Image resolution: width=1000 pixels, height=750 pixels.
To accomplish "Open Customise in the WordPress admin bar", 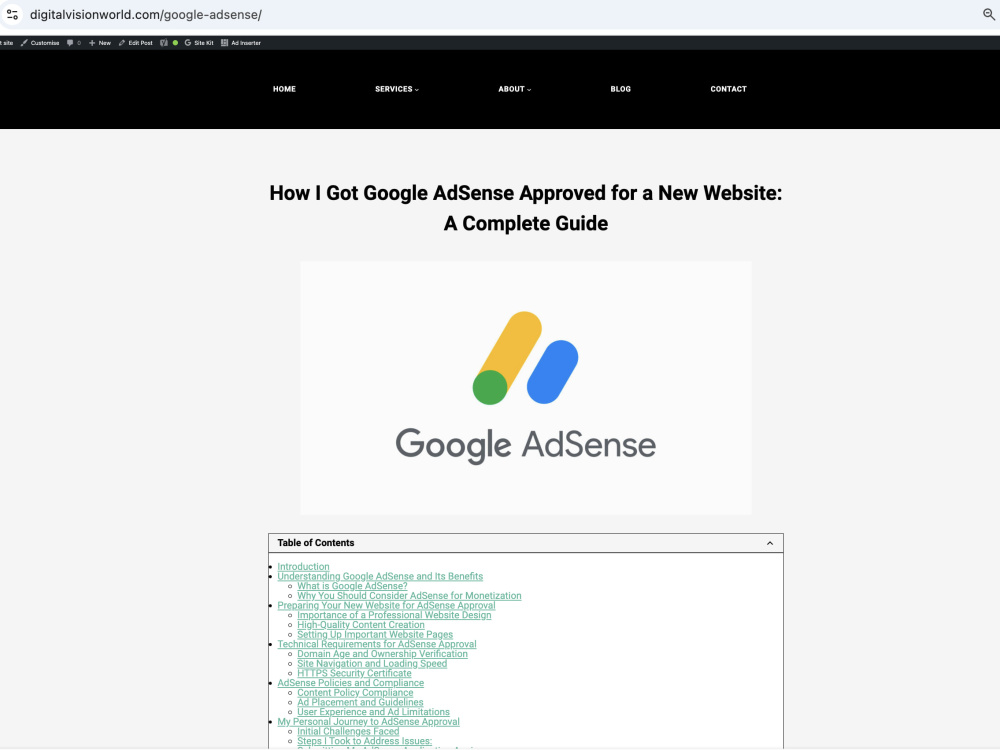I will 40,43.
